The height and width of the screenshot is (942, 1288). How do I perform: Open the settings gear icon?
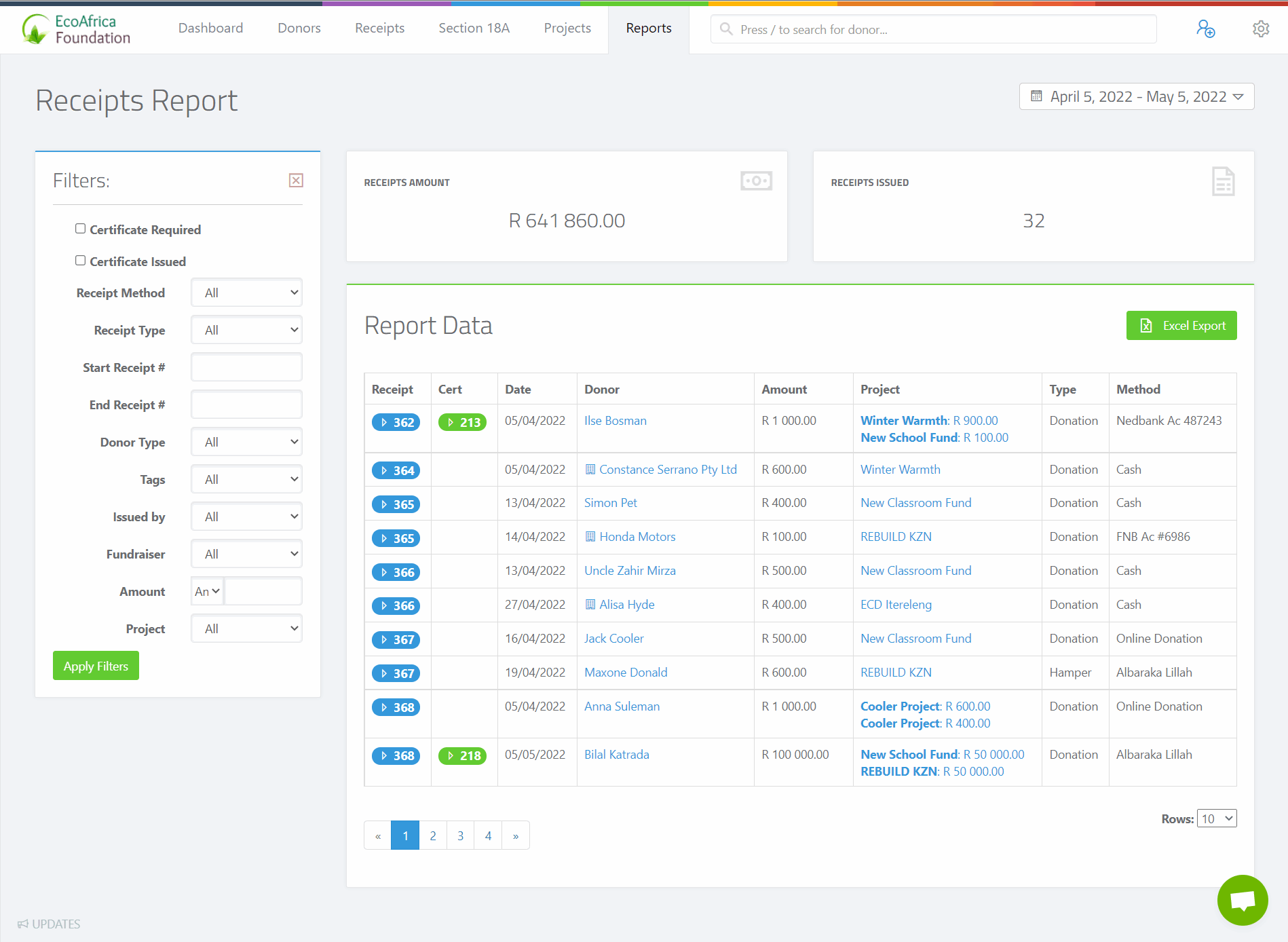1261,29
